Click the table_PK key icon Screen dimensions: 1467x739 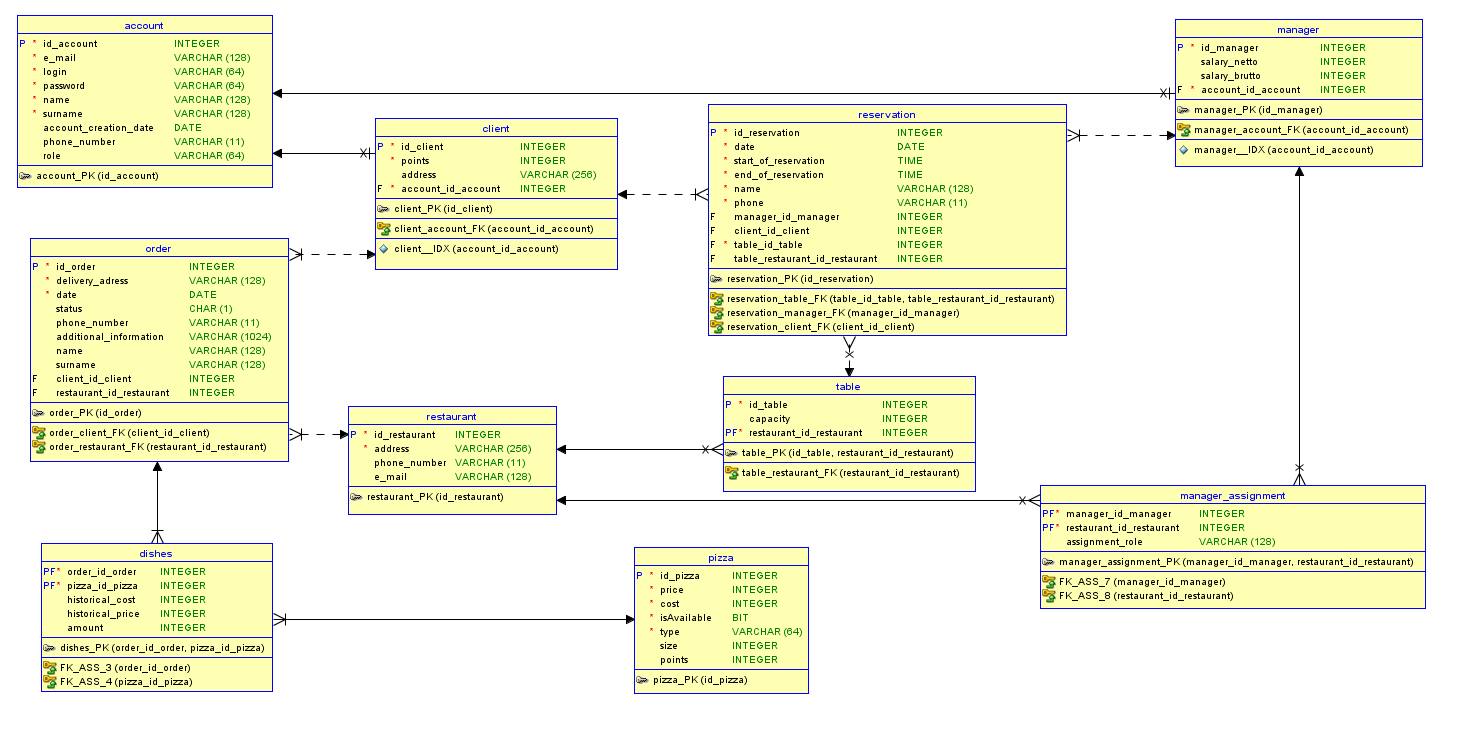coord(732,453)
